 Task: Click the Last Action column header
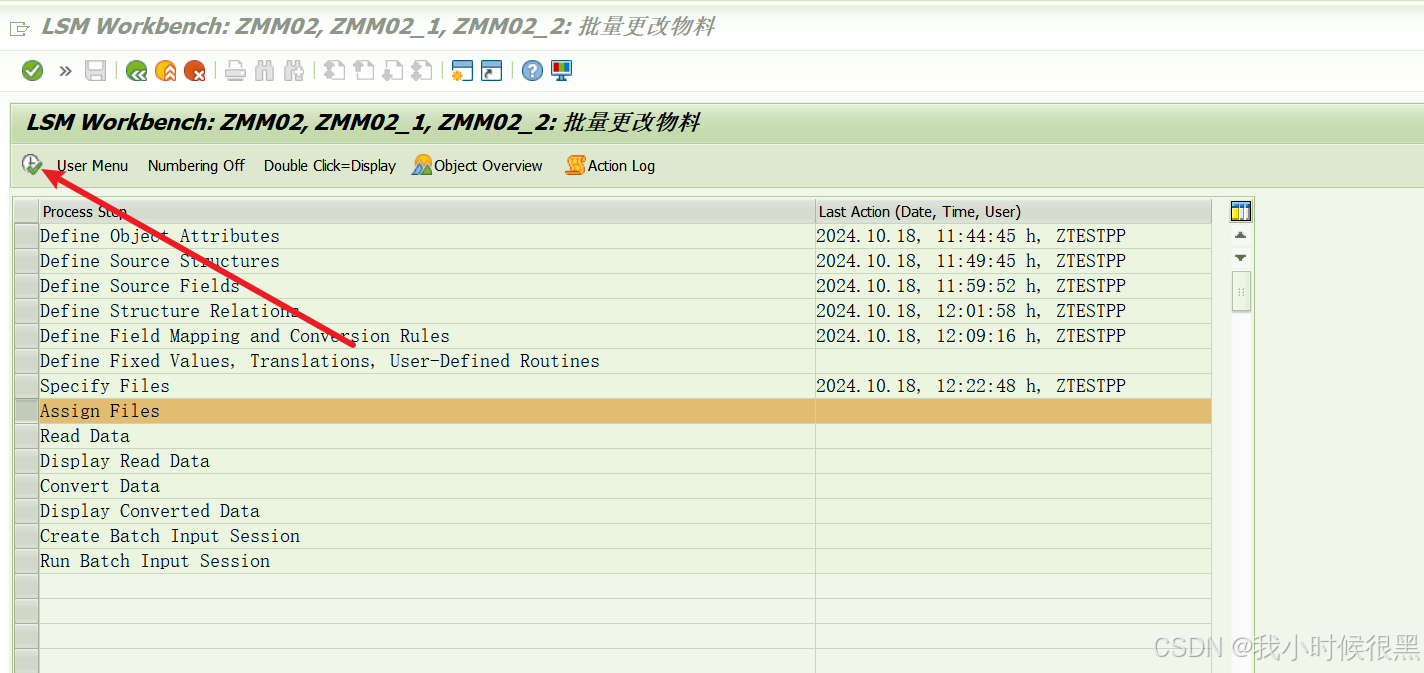1013,212
